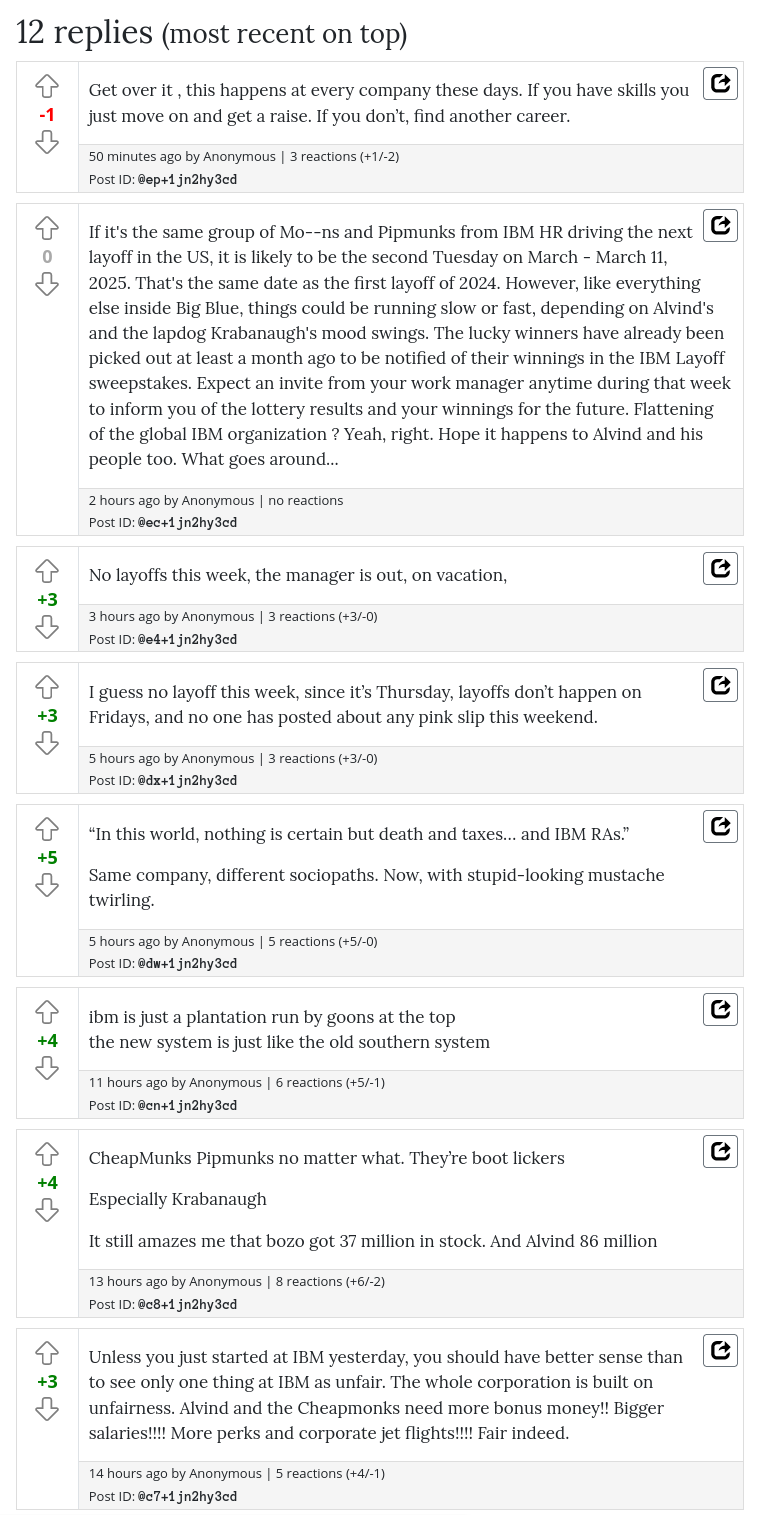775x1515 pixels.
Task: Share the 'death and taxes' reply
Action: click(x=720, y=827)
